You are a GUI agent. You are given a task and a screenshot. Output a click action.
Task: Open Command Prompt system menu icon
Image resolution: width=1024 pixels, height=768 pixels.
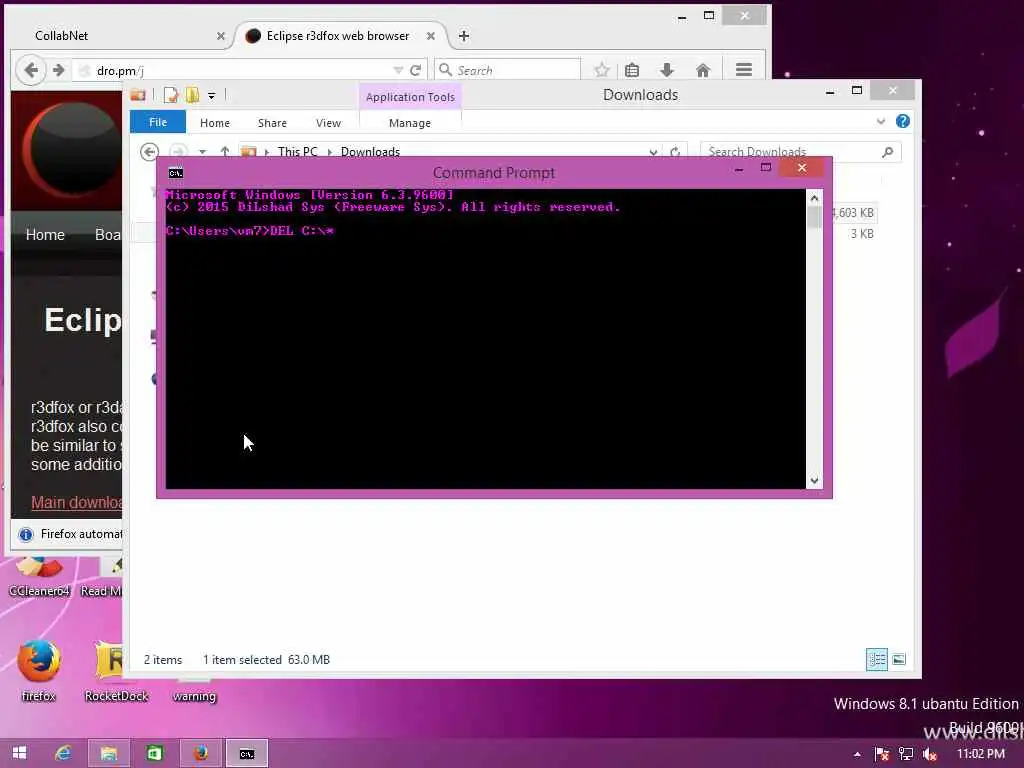pos(176,173)
